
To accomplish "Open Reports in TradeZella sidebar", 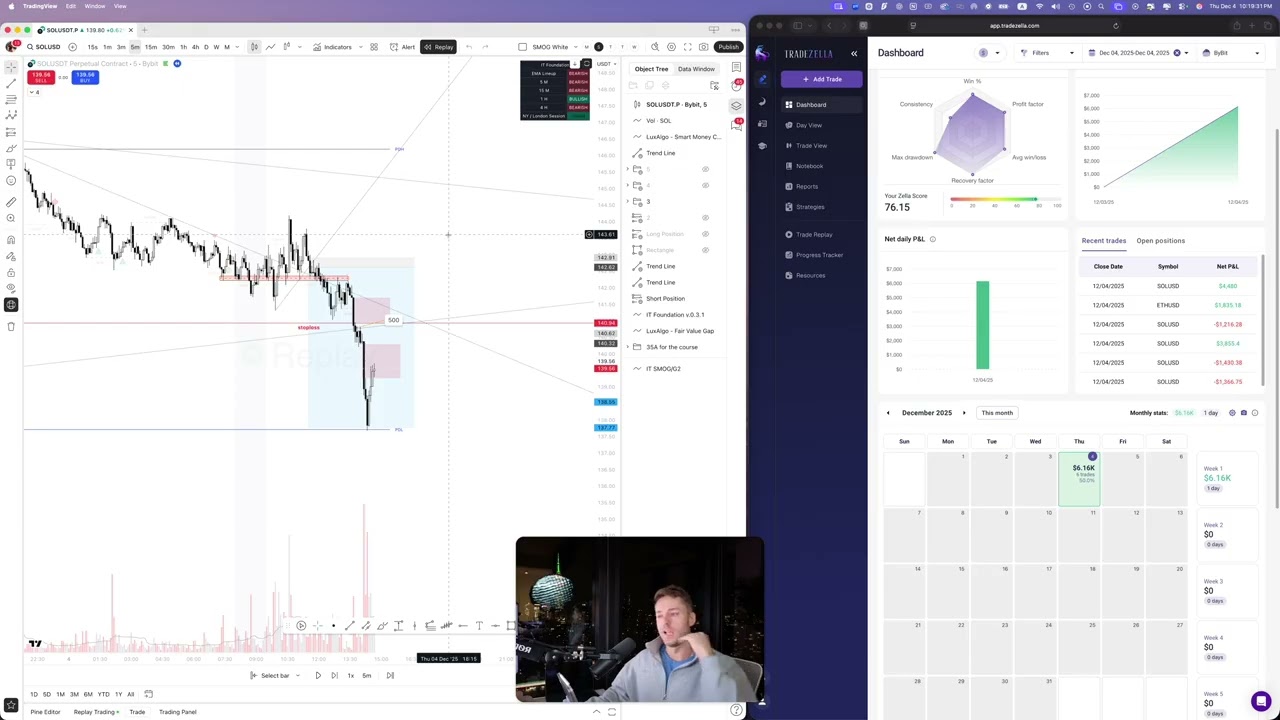I will tap(806, 186).
